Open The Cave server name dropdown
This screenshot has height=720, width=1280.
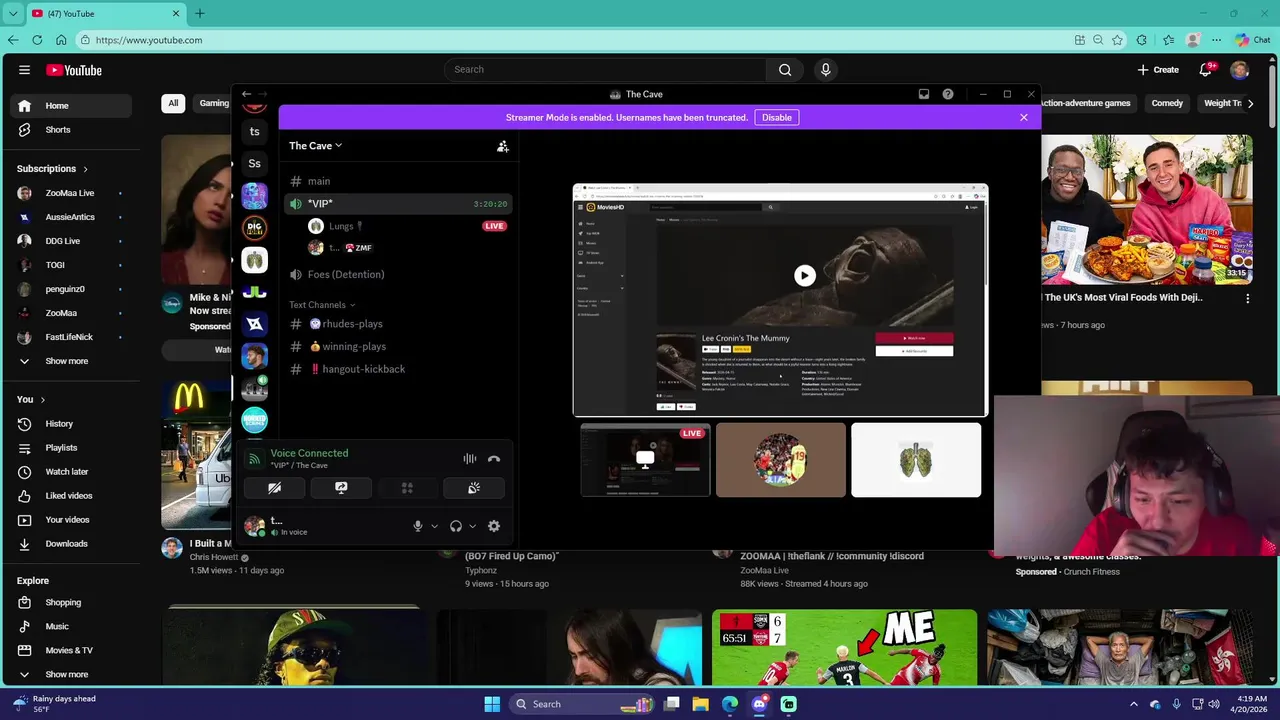[315, 146]
